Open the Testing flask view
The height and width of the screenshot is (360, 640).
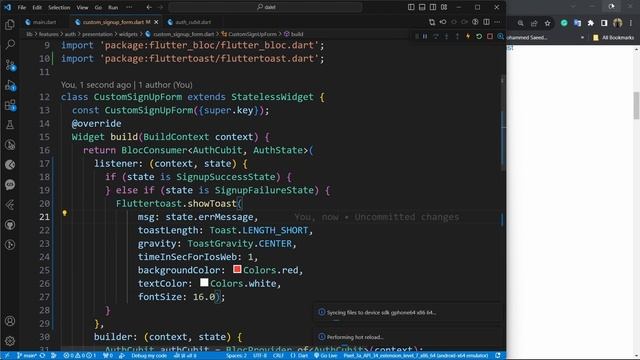(10, 124)
